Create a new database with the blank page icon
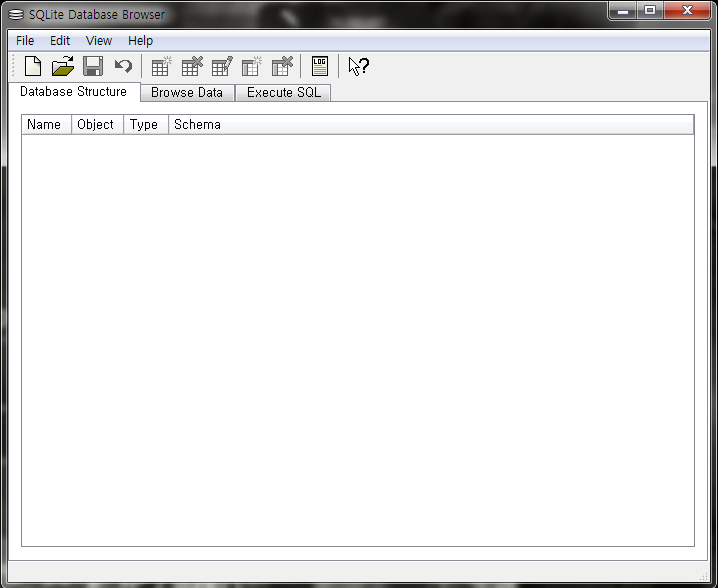This screenshot has width=718, height=588. [x=33, y=66]
